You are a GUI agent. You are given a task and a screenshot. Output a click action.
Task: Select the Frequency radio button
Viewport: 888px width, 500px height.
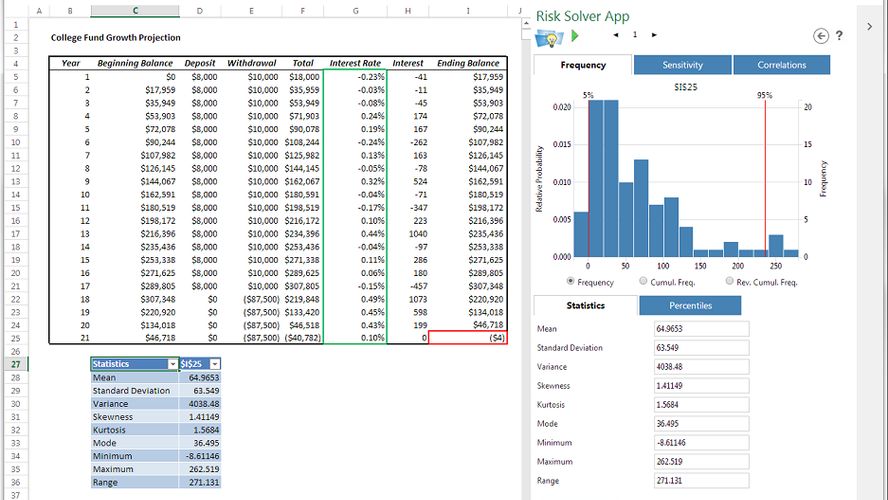tap(571, 282)
